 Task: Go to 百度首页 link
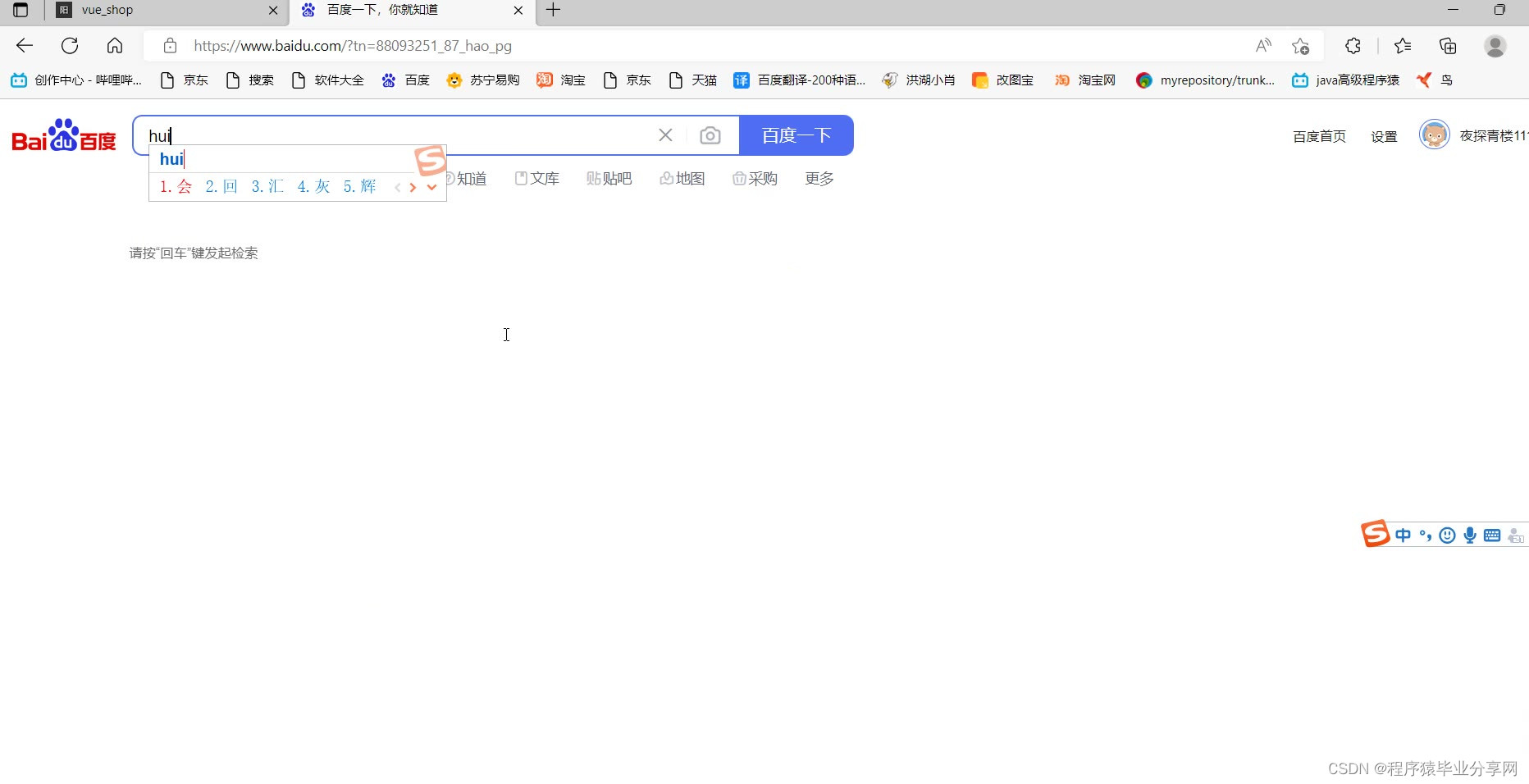coord(1319,136)
